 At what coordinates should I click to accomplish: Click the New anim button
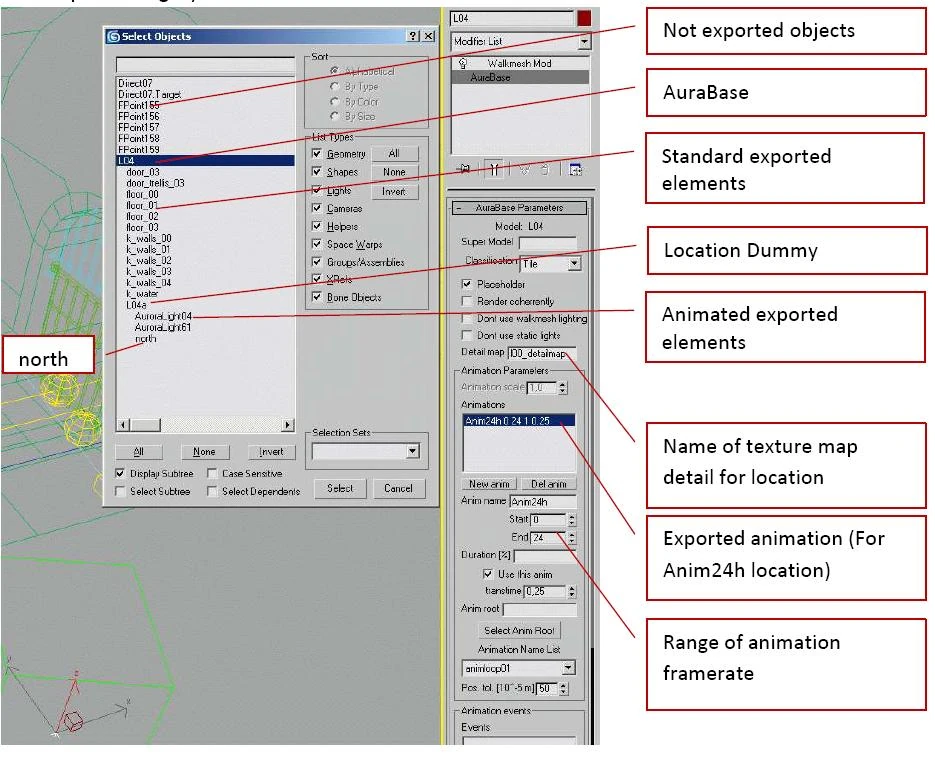[x=489, y=484]
